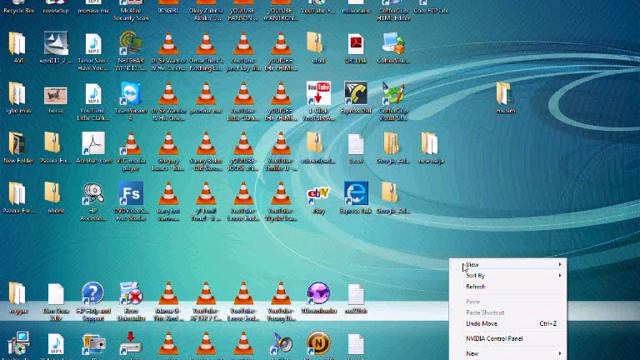Click the greyed Paste menu item
Image resolution: width=640 pixels, height=360 pixels.
[508, 302]
